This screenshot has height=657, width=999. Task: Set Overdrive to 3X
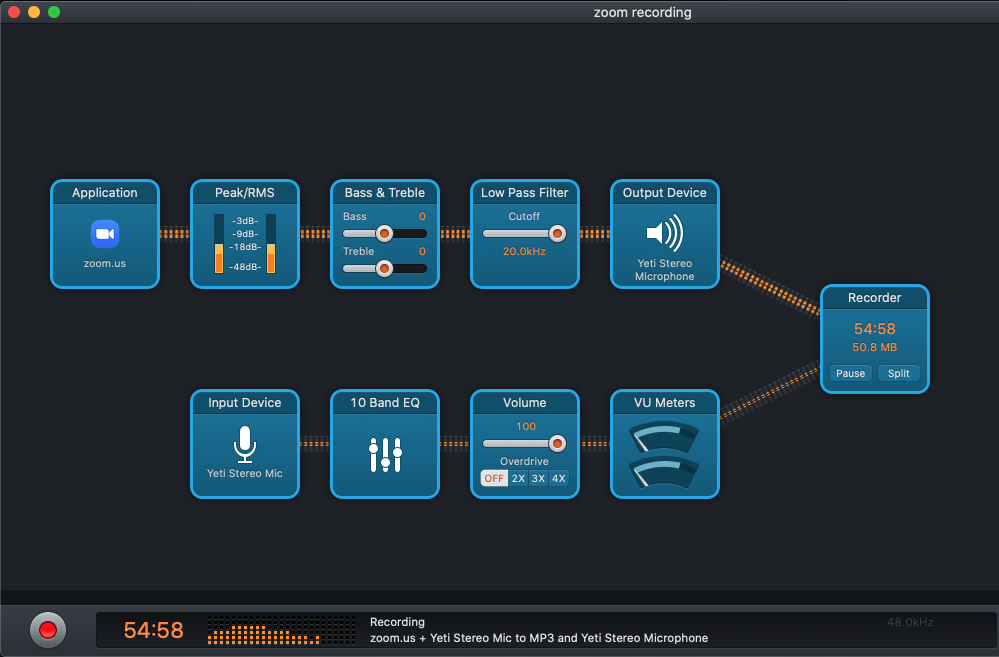coord(538,479)
